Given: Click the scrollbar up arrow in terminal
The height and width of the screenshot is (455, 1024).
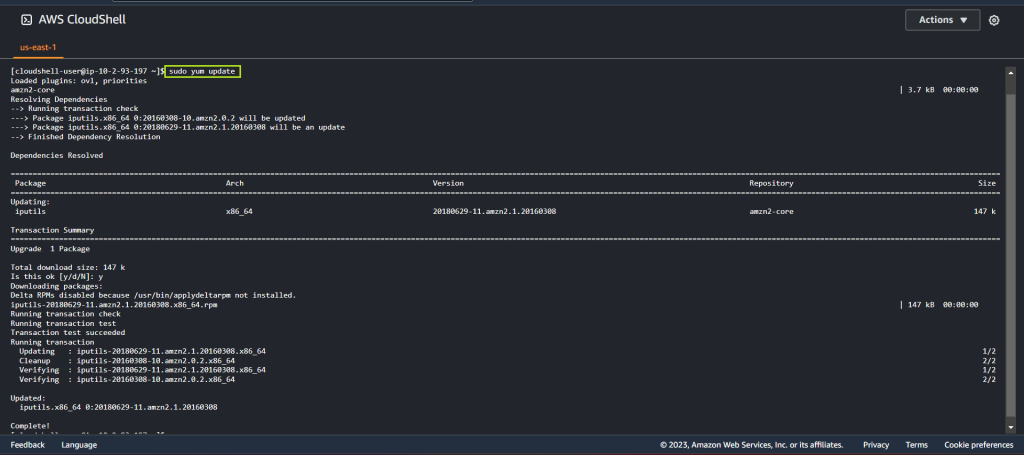Looking at the screenshot, I should tap(1012, 69).
